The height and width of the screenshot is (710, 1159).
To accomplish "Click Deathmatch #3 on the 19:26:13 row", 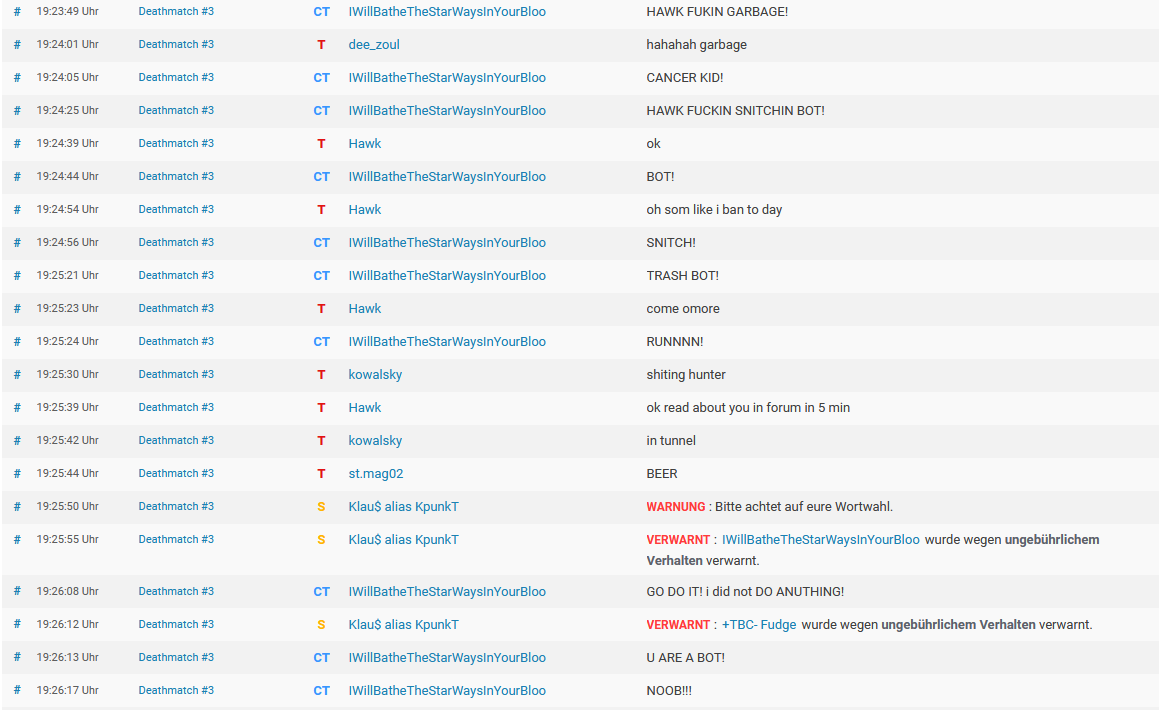I will (x=176, y=658).
